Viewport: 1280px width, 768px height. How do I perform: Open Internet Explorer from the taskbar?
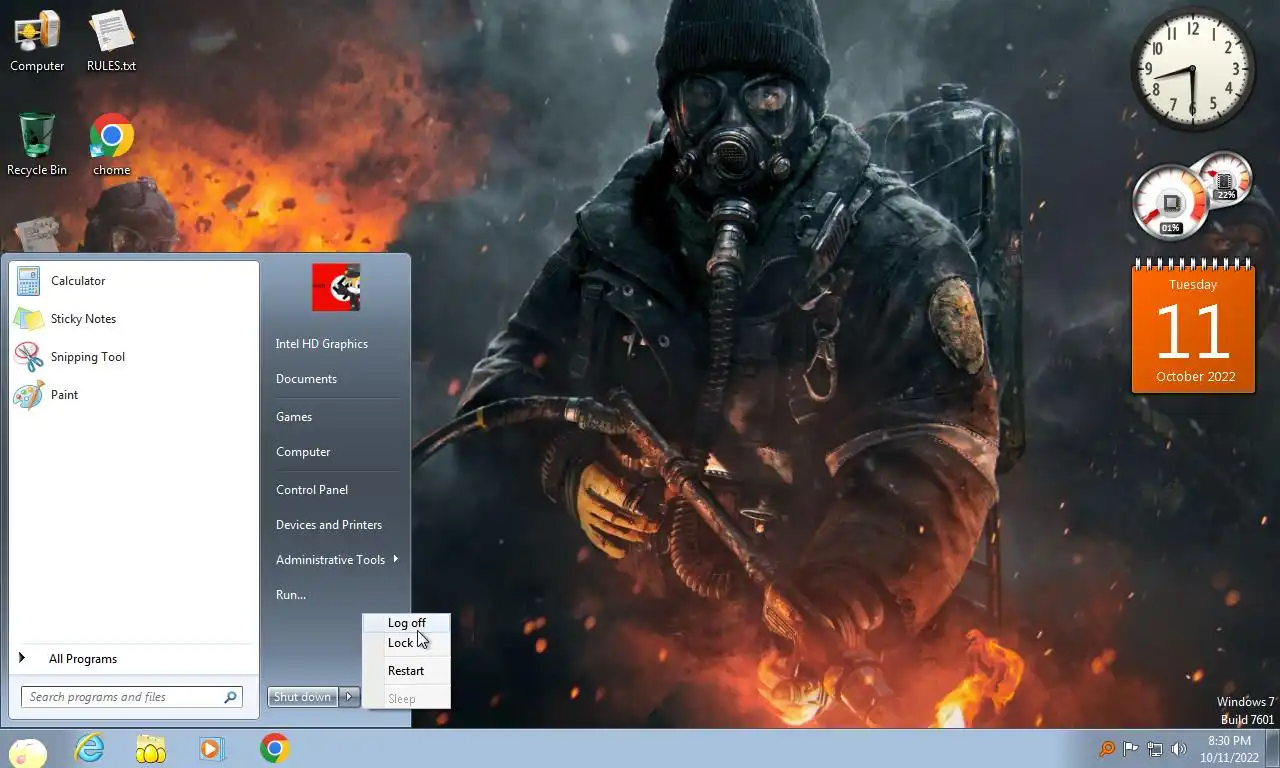pos(89,748)
